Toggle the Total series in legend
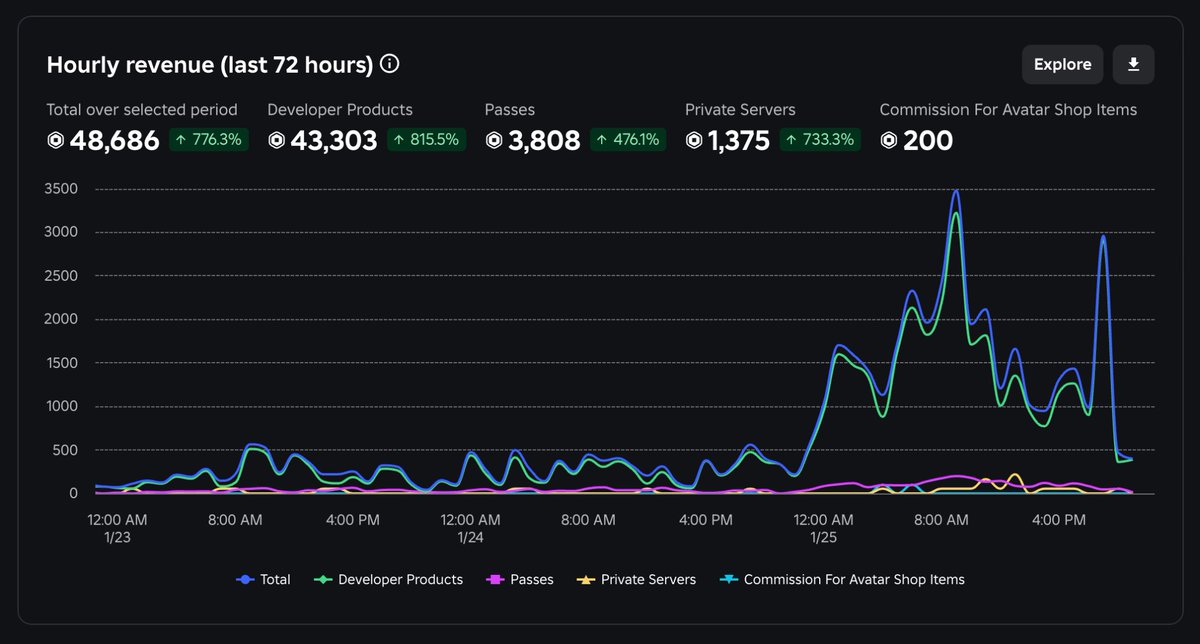Screen dimensions: 1200x644 point(264,579)
